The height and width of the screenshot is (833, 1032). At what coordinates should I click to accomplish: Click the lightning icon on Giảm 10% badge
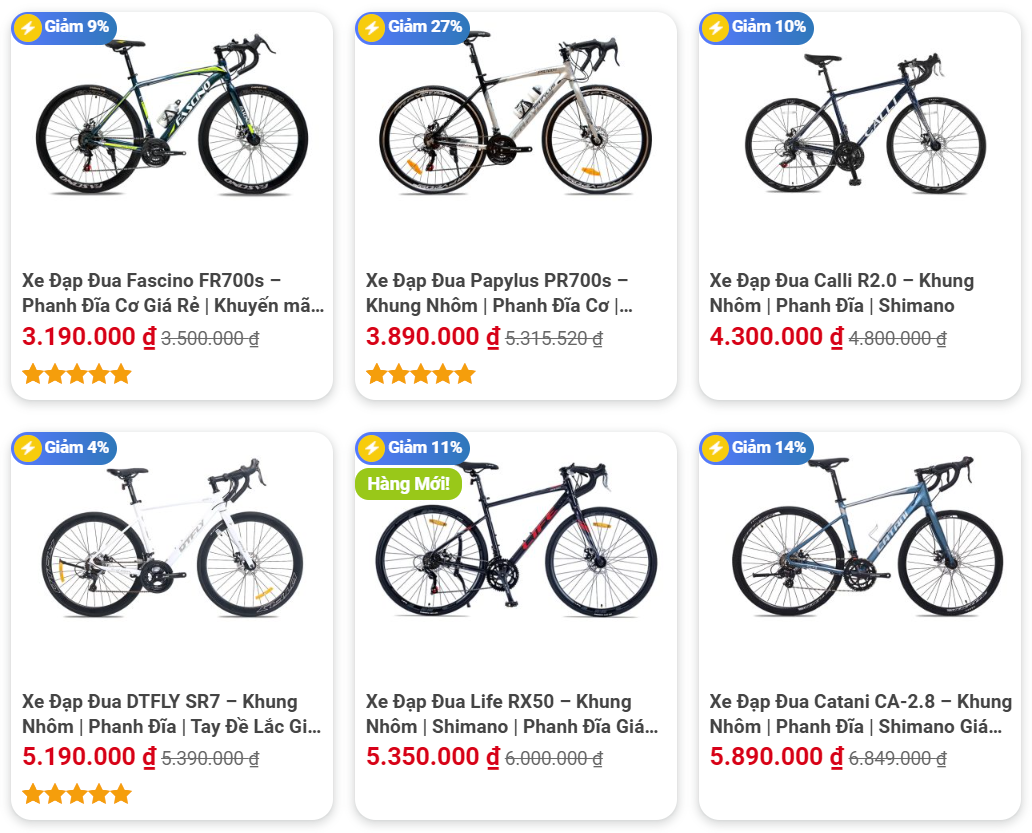[x=715, y=28]
